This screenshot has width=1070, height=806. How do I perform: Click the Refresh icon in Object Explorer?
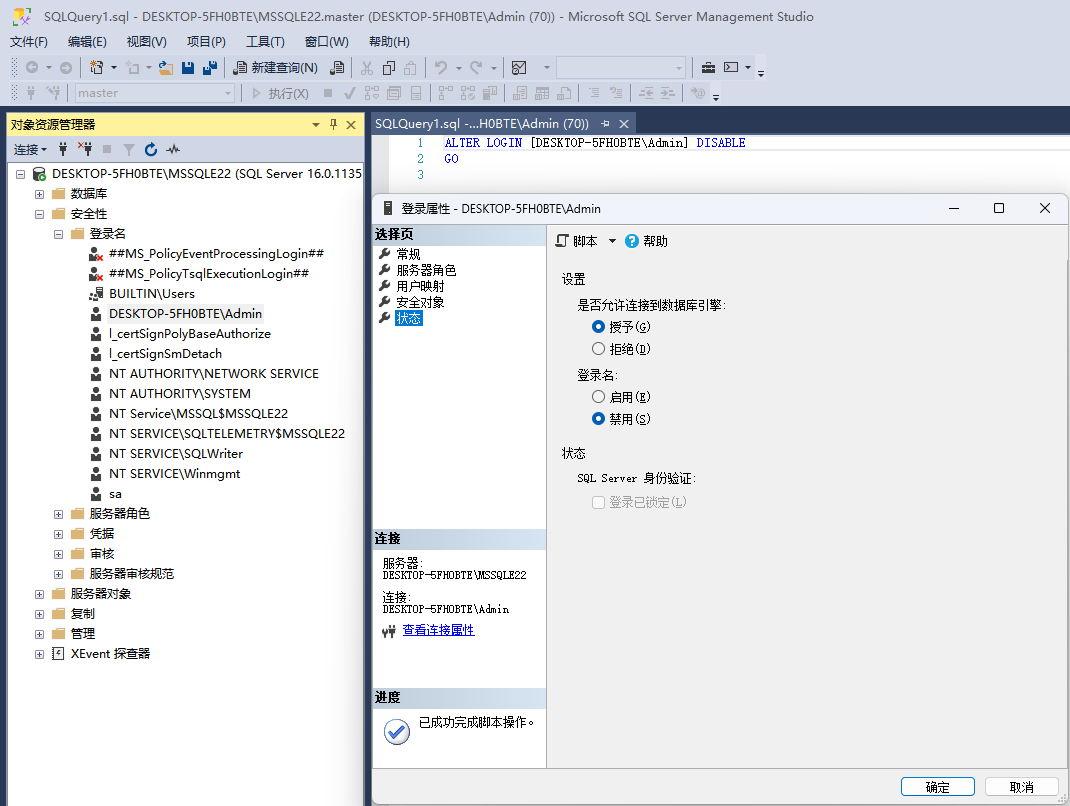[x=150, y=149]
